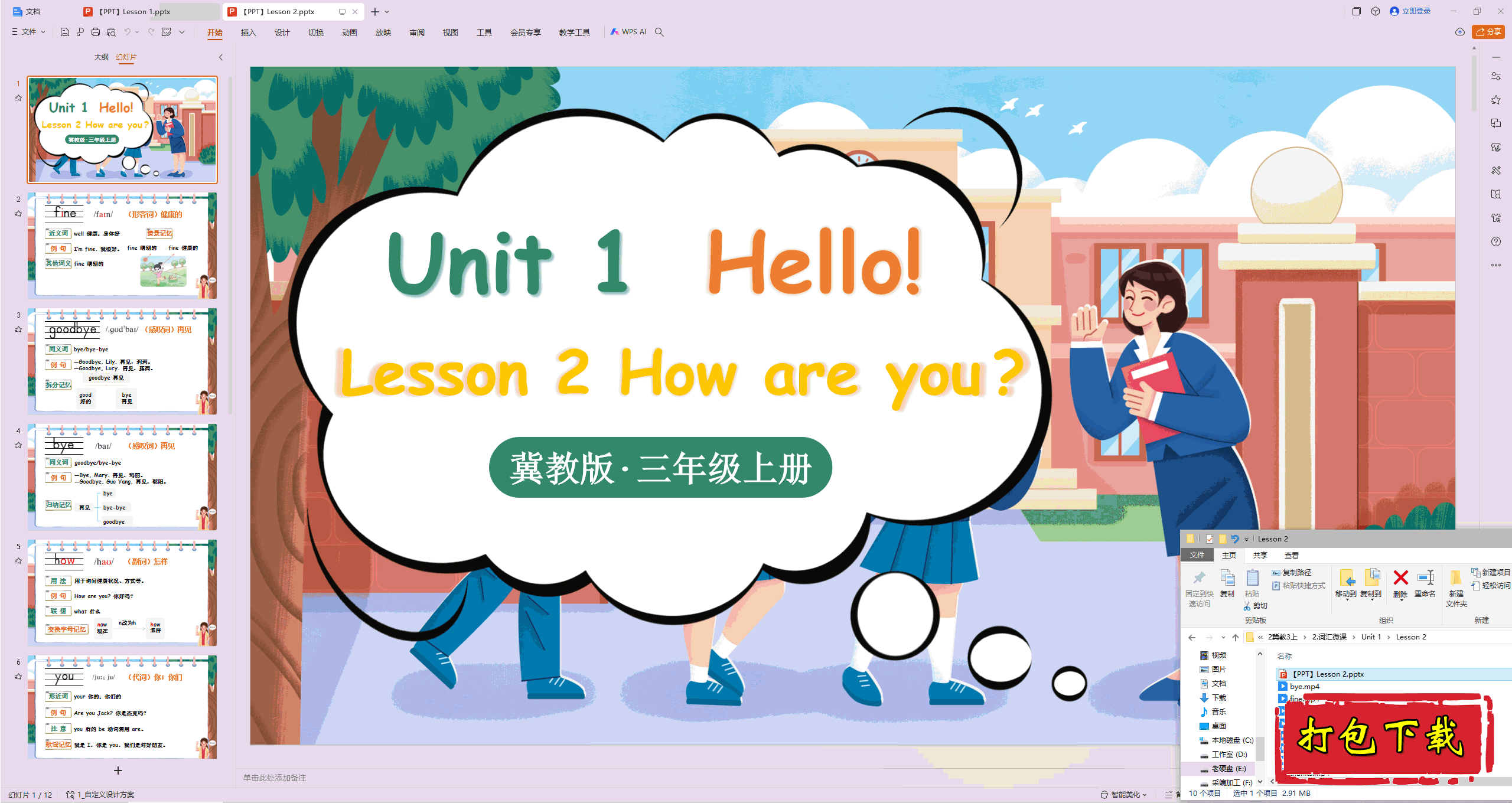Switch to the Lesson 1.pptx document tab
1512x803 pixels.
click(x=148, y=12)
